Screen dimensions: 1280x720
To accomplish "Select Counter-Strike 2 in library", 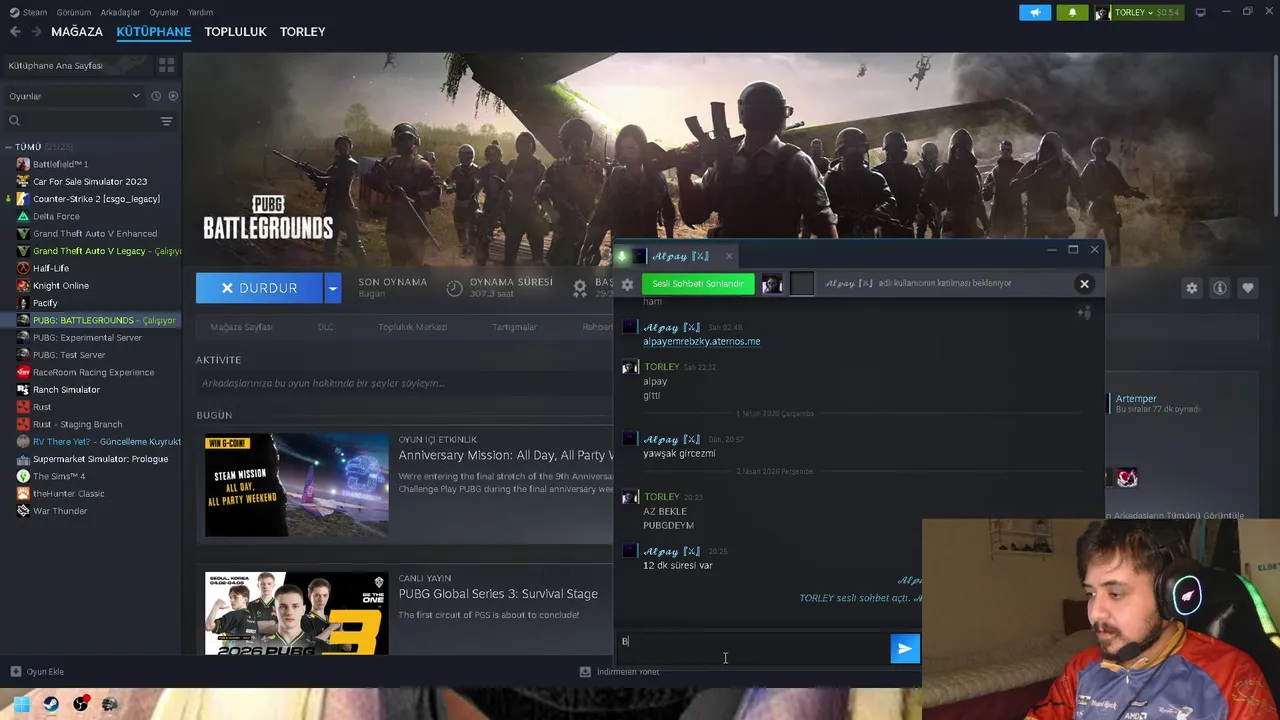I will [x=96, y=199].
